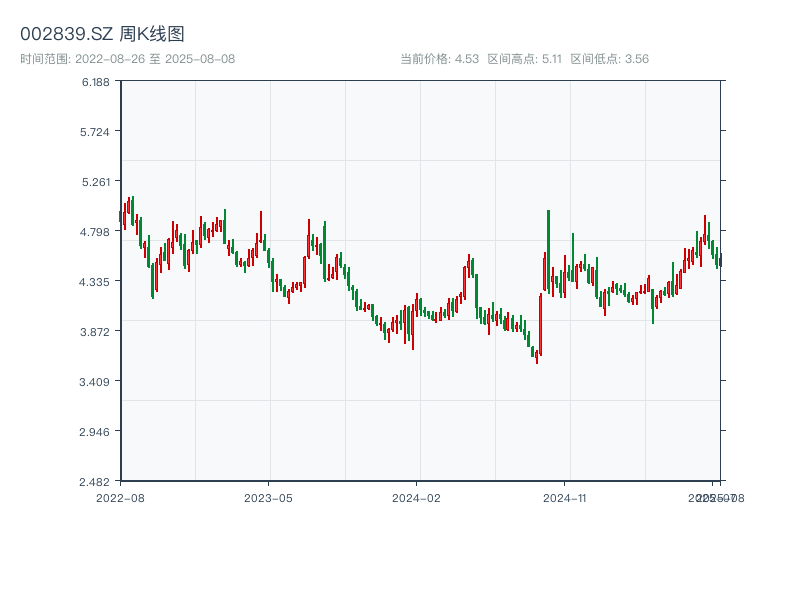800x600 pixels.
Task: Click the 区间低点 3.56 label
Action: coord(609,59)
